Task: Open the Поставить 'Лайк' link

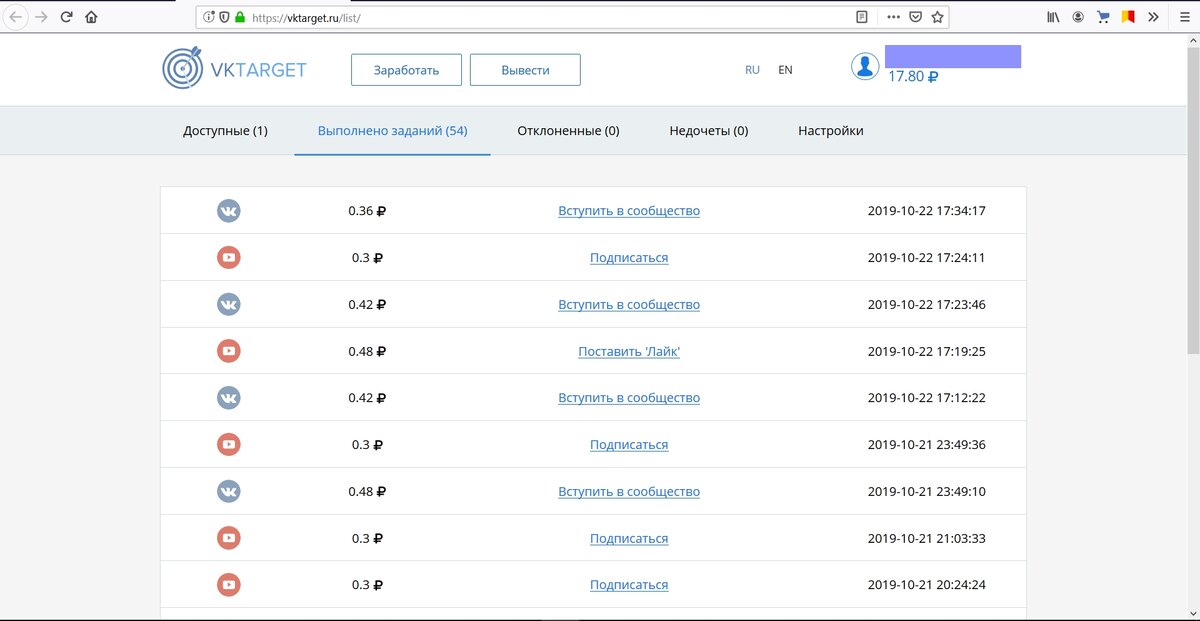Action: pyautogui.click(x=629, y=351)
